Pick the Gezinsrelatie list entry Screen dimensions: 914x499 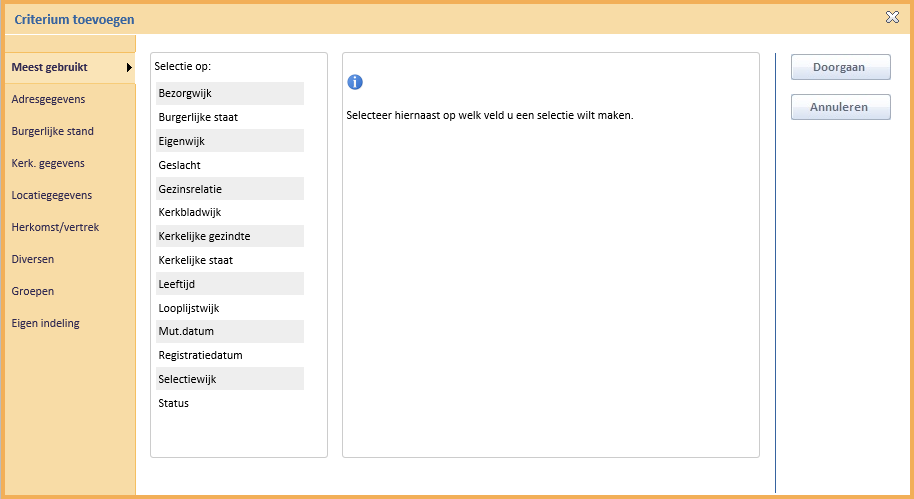pyautogui.click(x=230, y=189)
